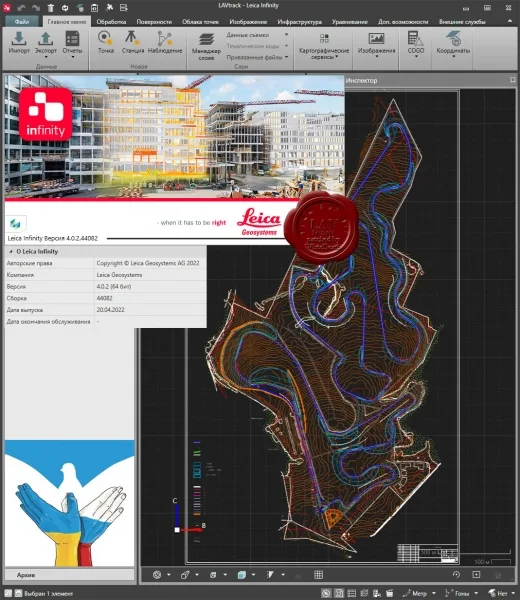
Task: Click the trash delete icon in title bar
Action: tap(51, 7)
